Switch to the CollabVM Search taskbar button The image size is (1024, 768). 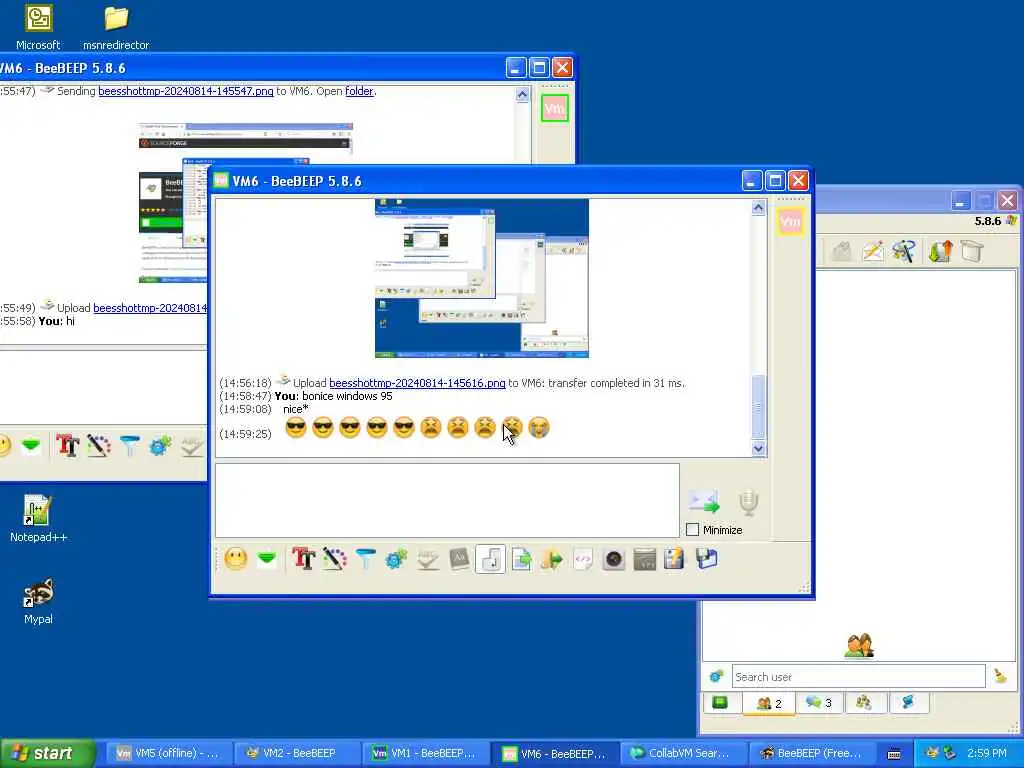(682, 753)
